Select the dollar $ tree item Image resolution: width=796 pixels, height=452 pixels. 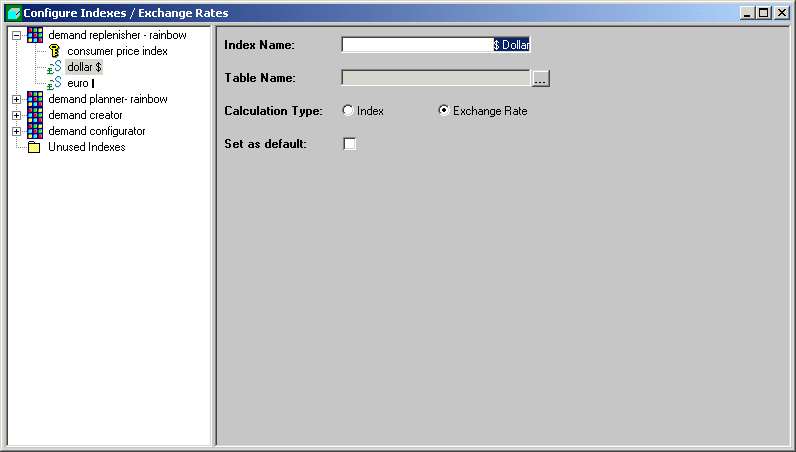(84, 67)
